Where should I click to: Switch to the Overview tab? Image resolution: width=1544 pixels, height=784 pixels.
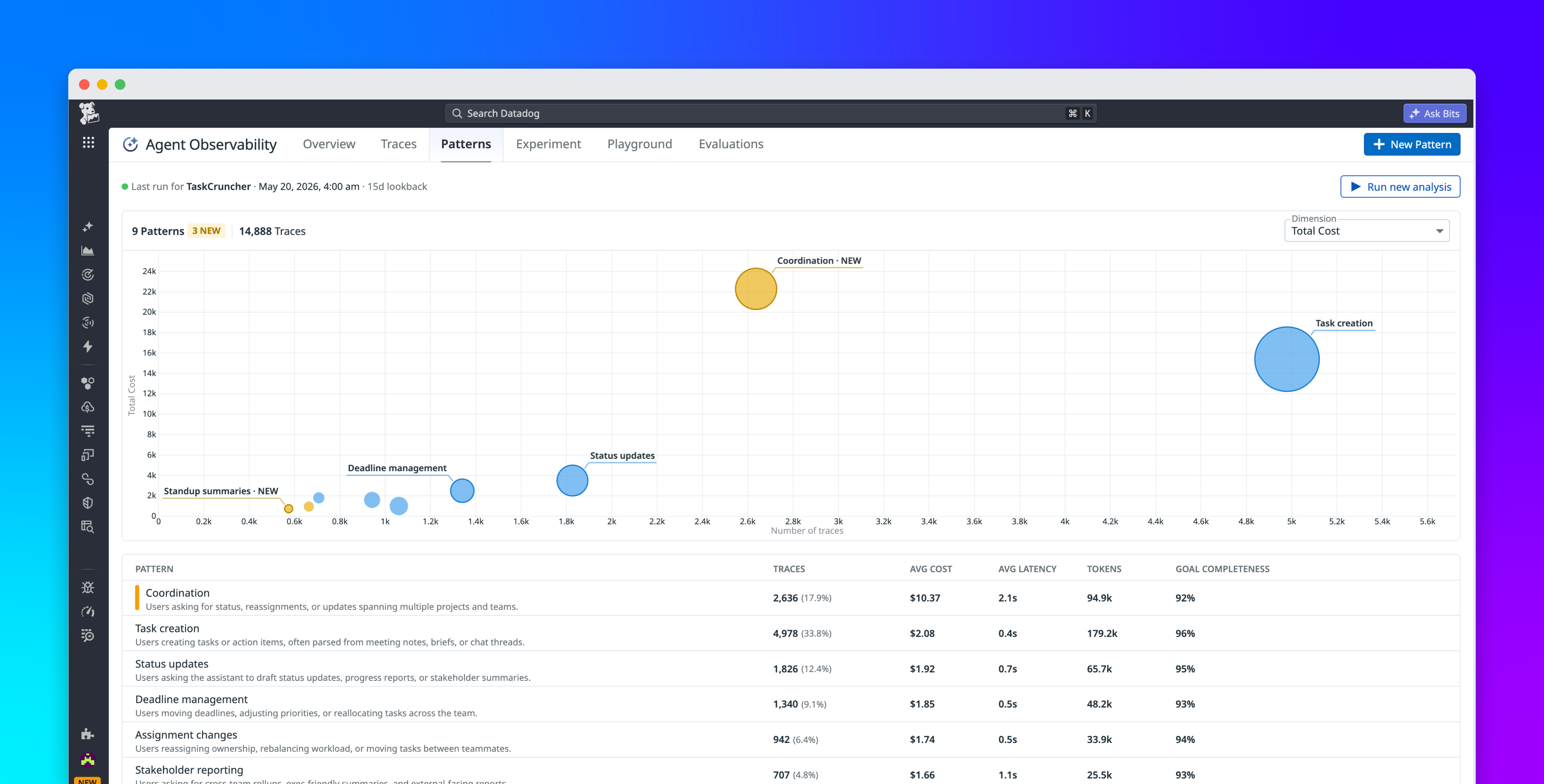329,144
